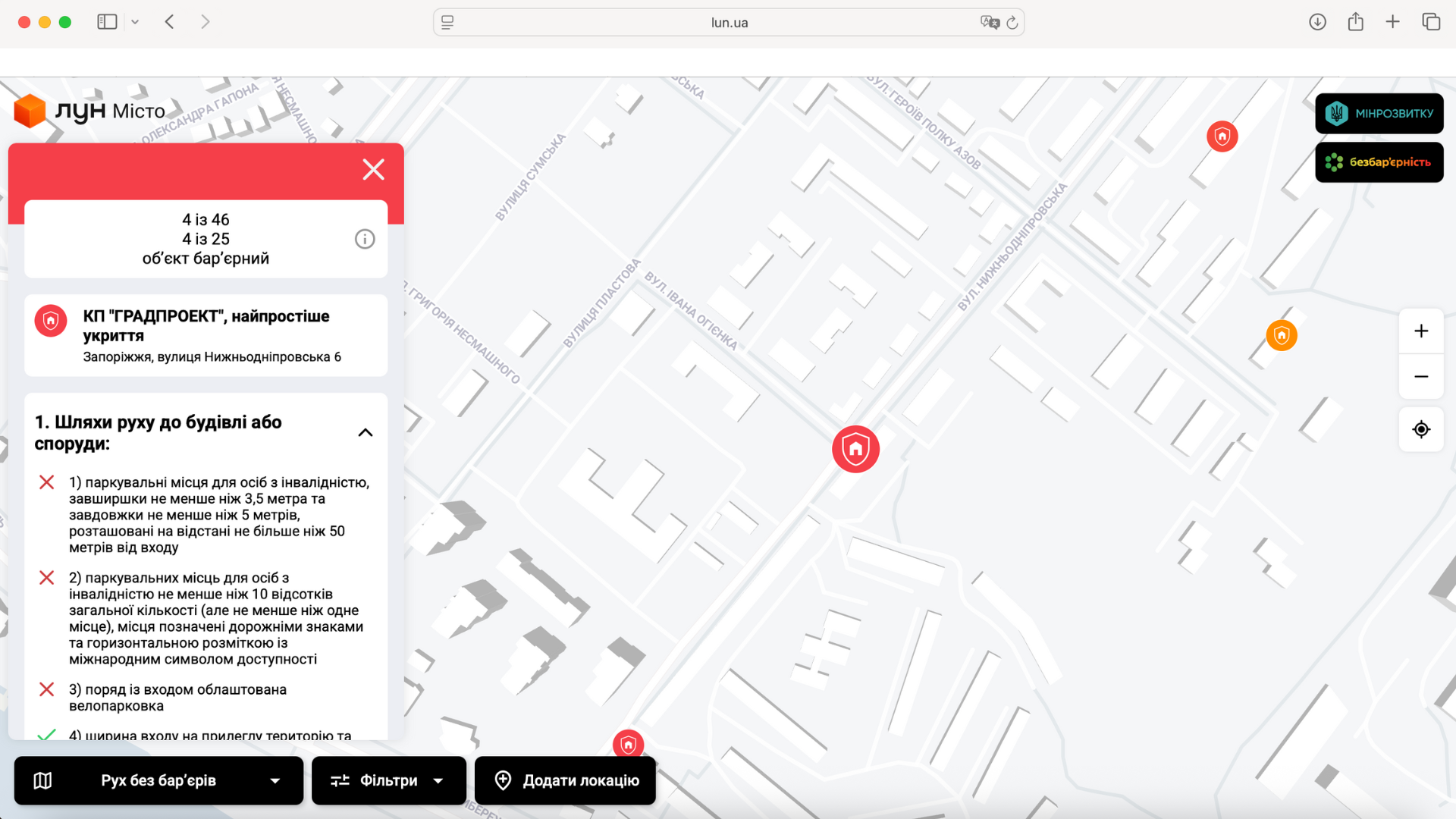Open the МІНРОЗВИТКУ partner link
This screenshot has height=819, width=1456.
(x=1379, y=114)
